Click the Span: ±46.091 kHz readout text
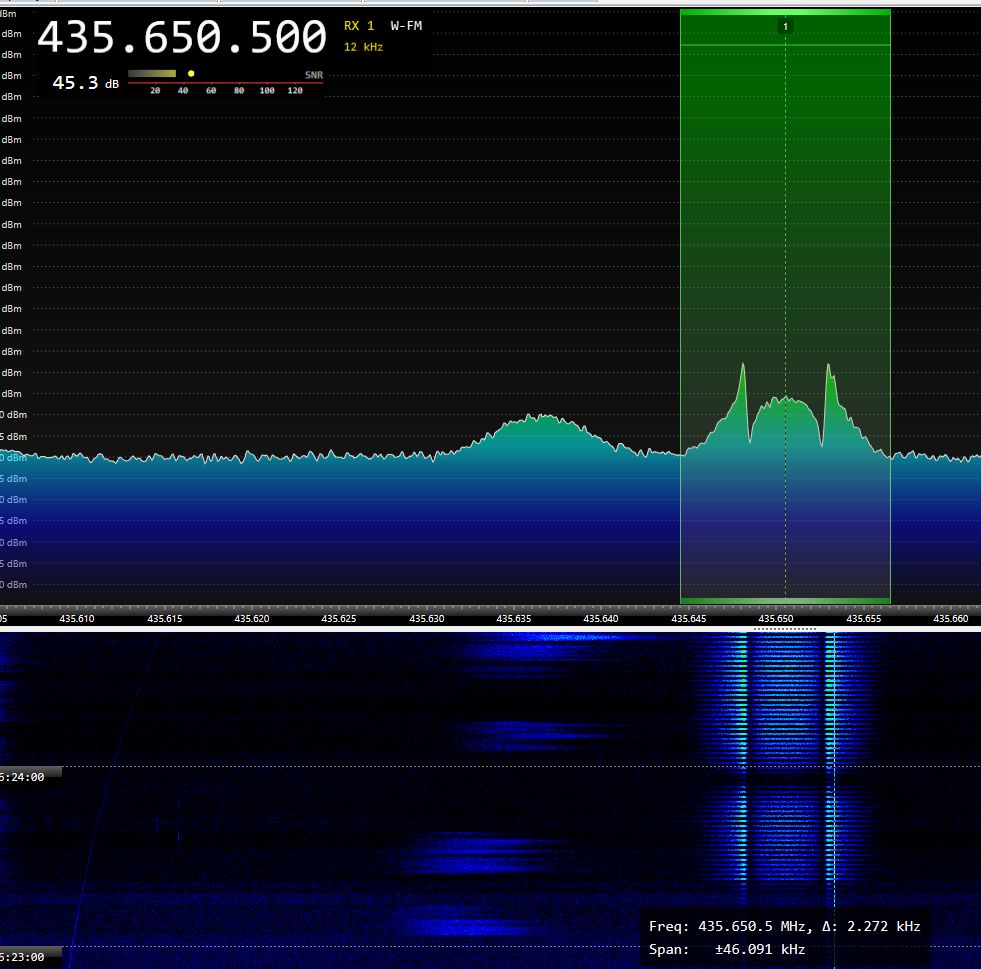981x969 pixels. (x=727, y=949)
